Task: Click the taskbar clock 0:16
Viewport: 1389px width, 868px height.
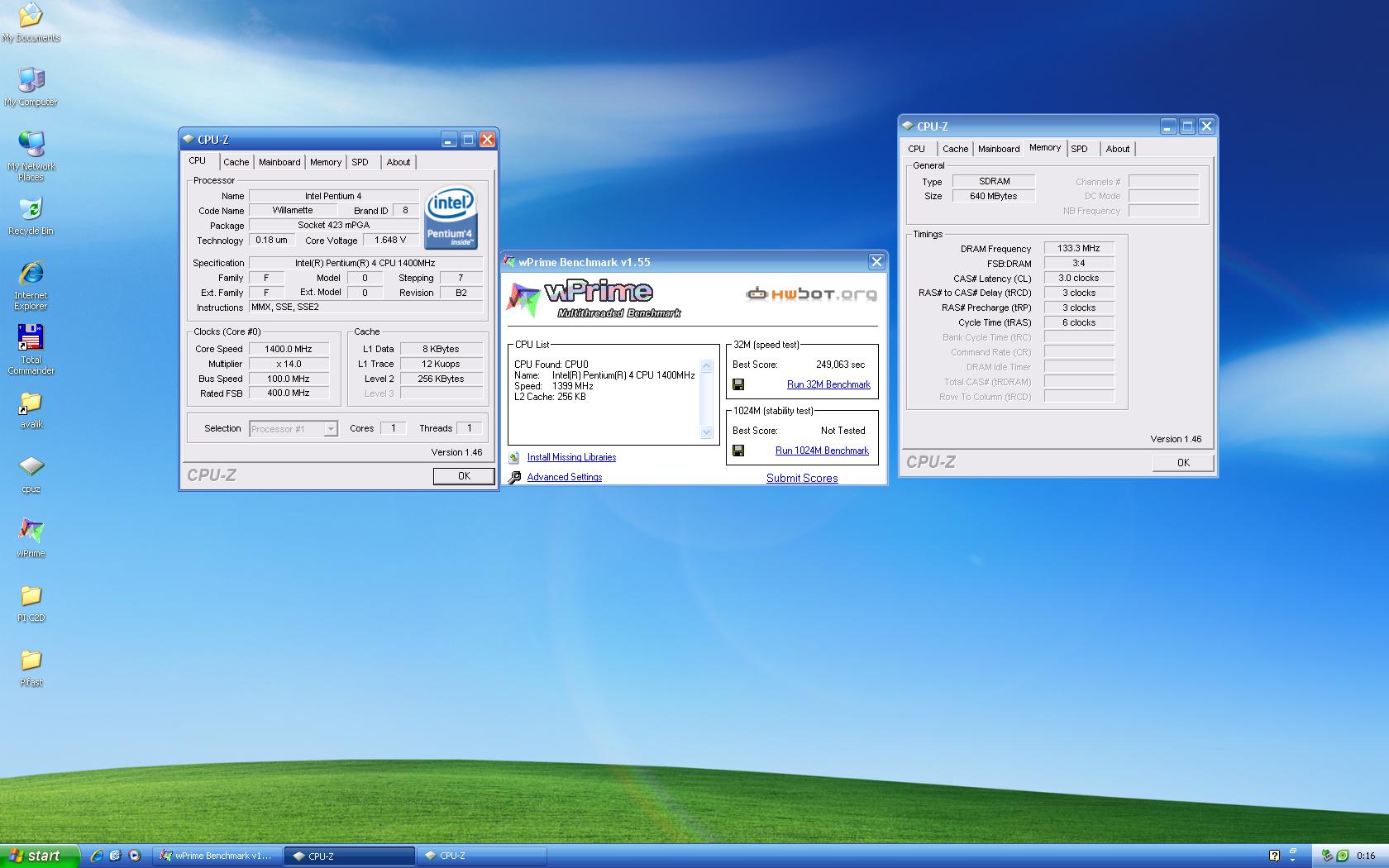Action: point(1366,856)
